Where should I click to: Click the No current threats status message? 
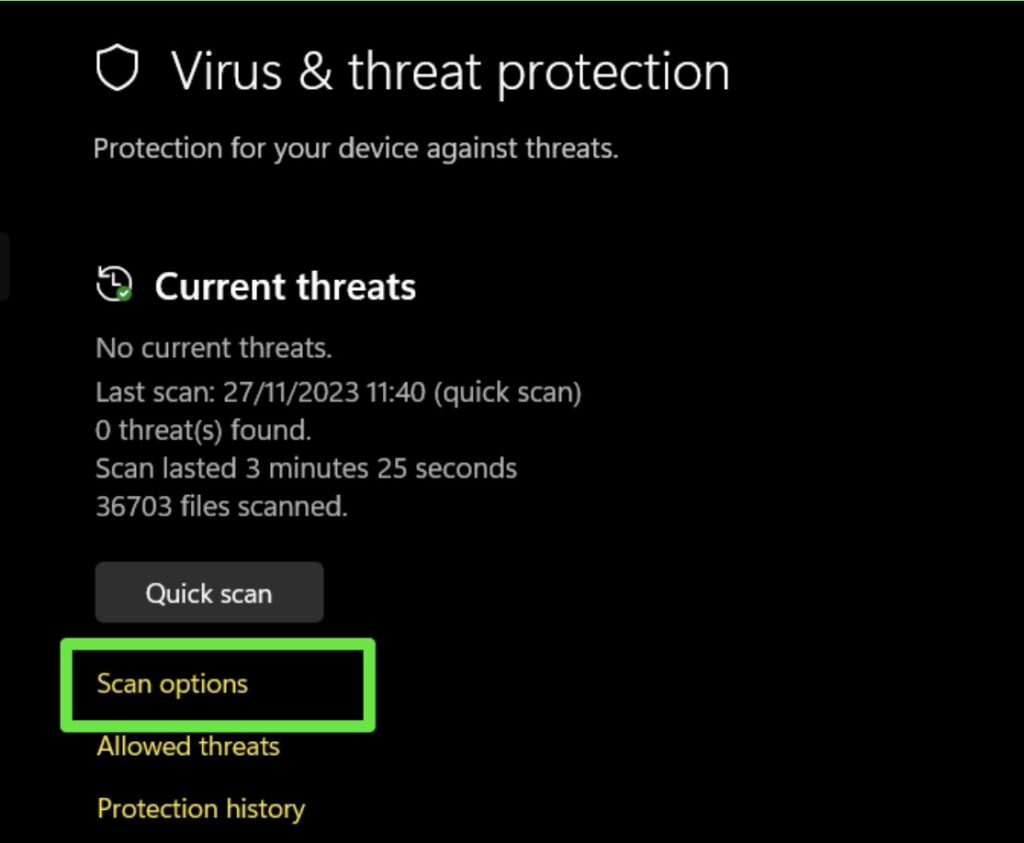[213, 347]
